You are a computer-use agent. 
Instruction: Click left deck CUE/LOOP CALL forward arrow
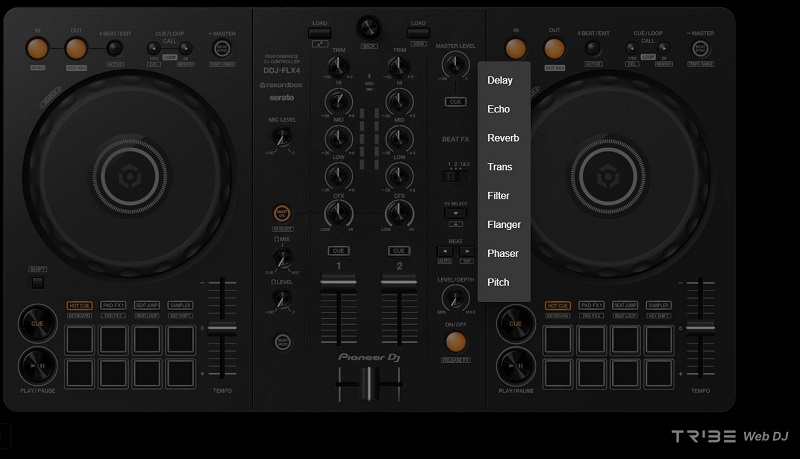click(186, 48)
